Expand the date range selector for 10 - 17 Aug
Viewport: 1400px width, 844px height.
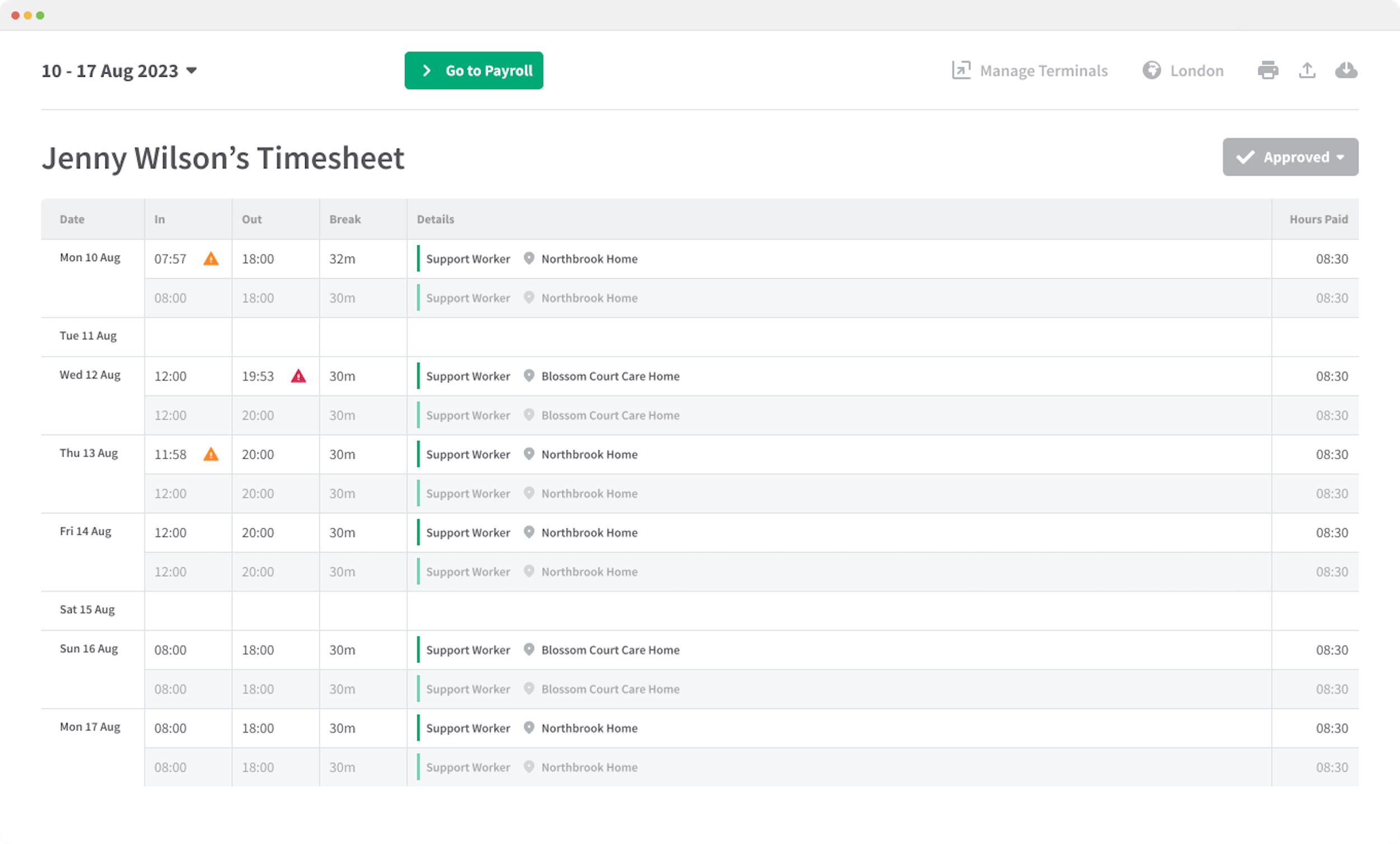click(192, 71)
